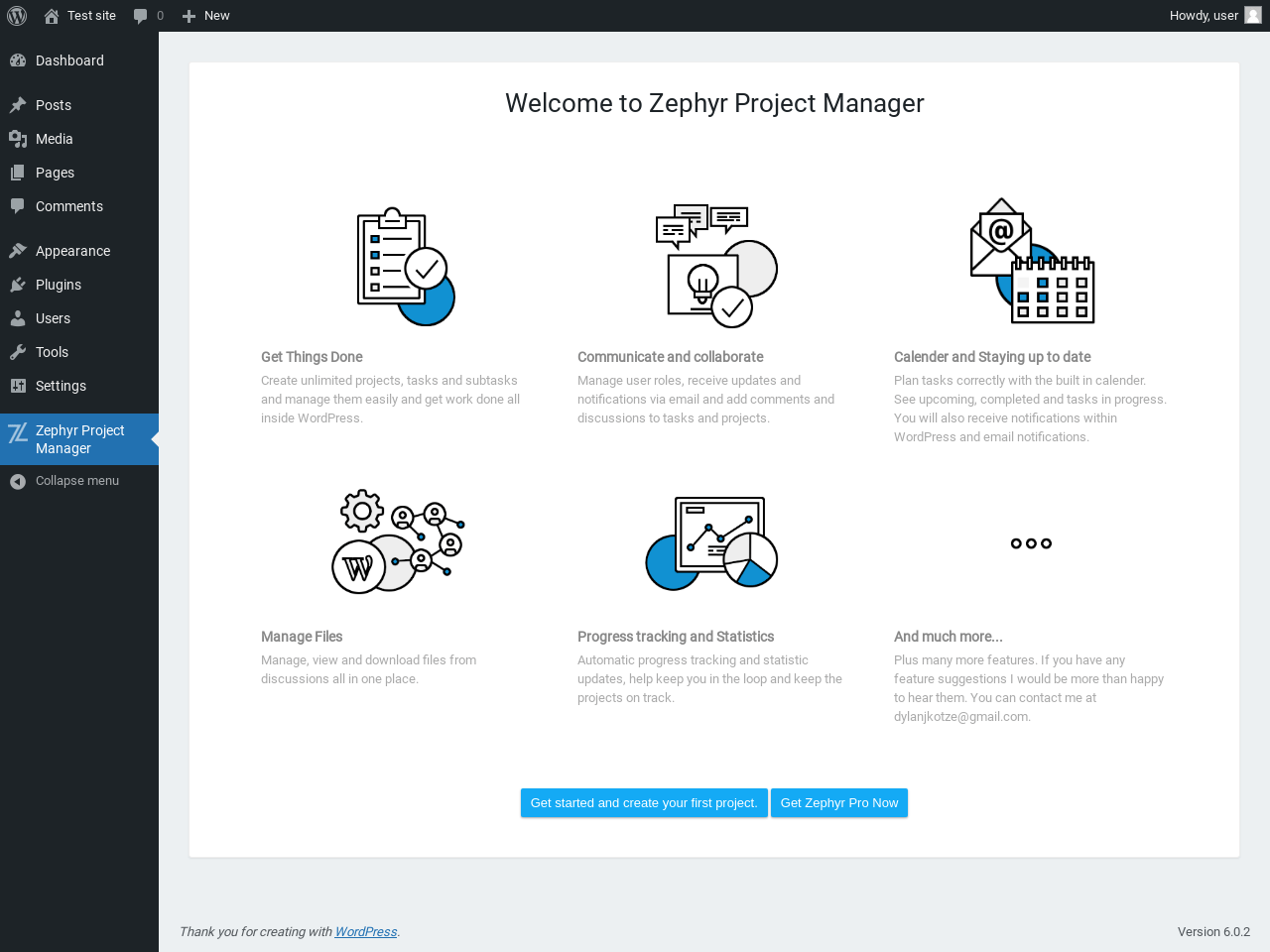
Task: Open the Users menu item
Action: (79, 318)
